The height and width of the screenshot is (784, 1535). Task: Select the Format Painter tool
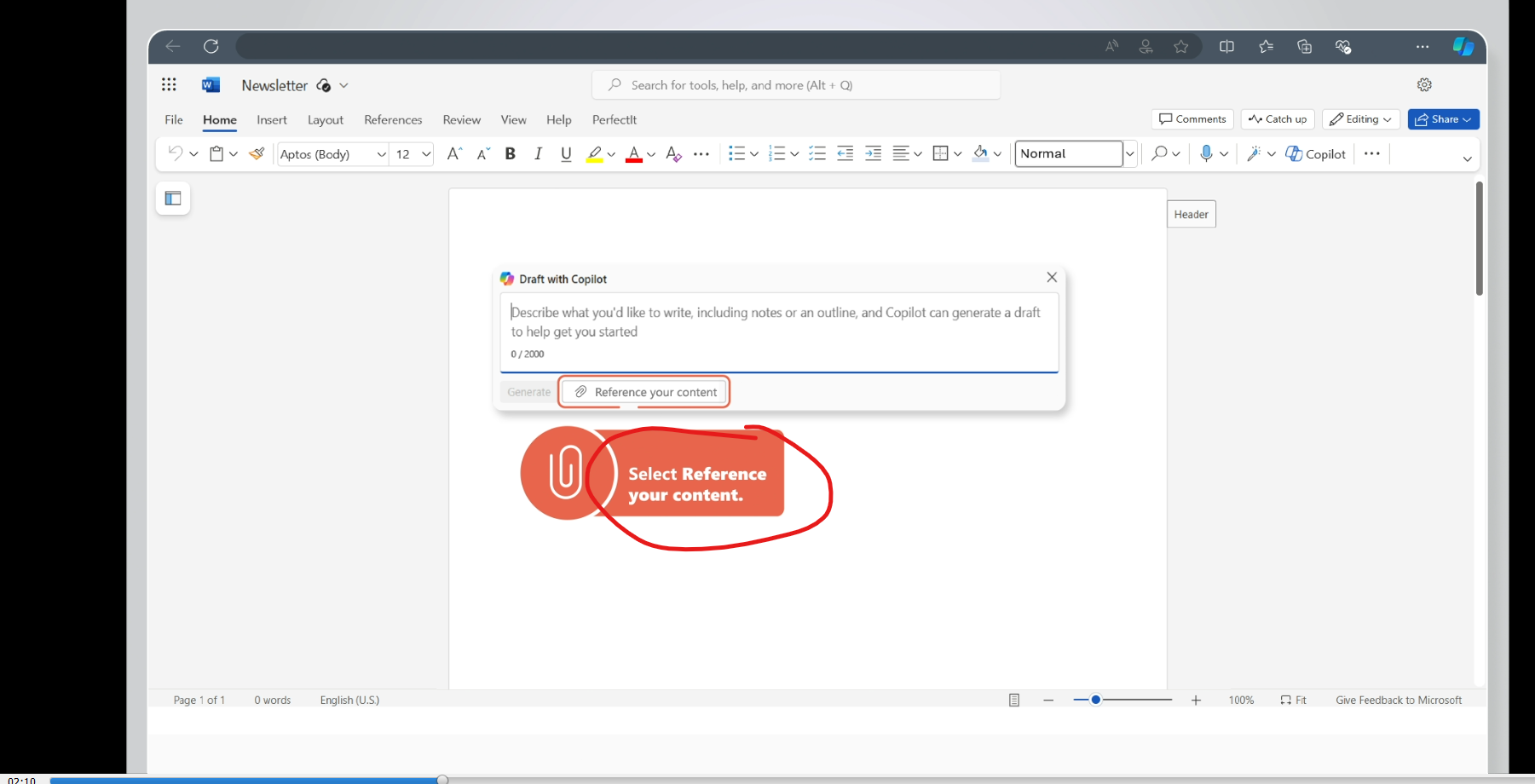(x=257, y=153)
